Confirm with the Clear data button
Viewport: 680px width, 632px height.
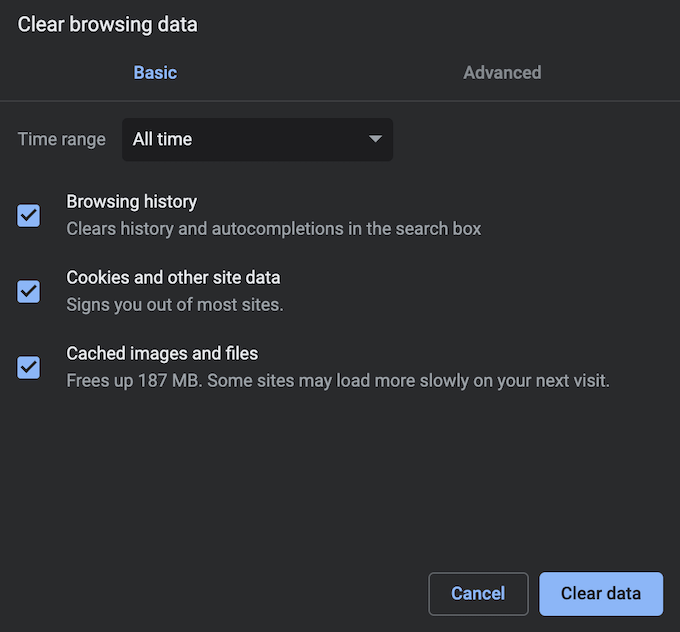pyautogui.click(x=600, y=593)
